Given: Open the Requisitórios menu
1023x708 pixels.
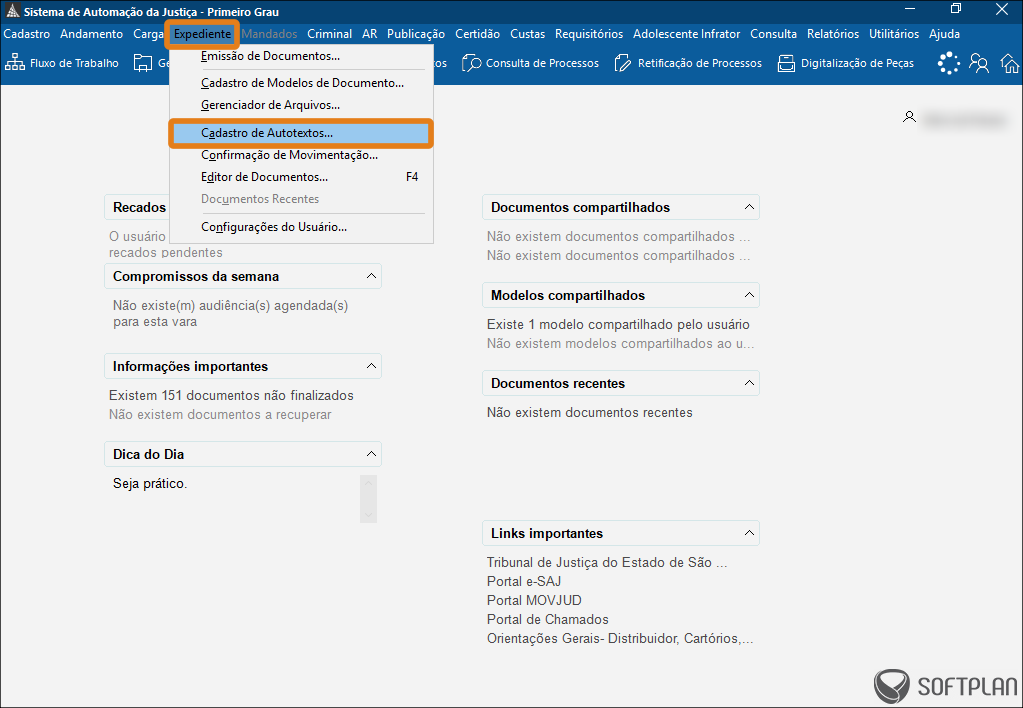Looking at the screenshot, I should click(x=589, y=34).
